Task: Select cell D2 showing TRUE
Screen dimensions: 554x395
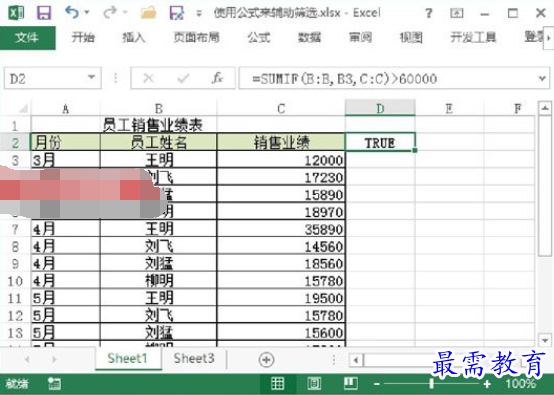Action: pos(380,143)
